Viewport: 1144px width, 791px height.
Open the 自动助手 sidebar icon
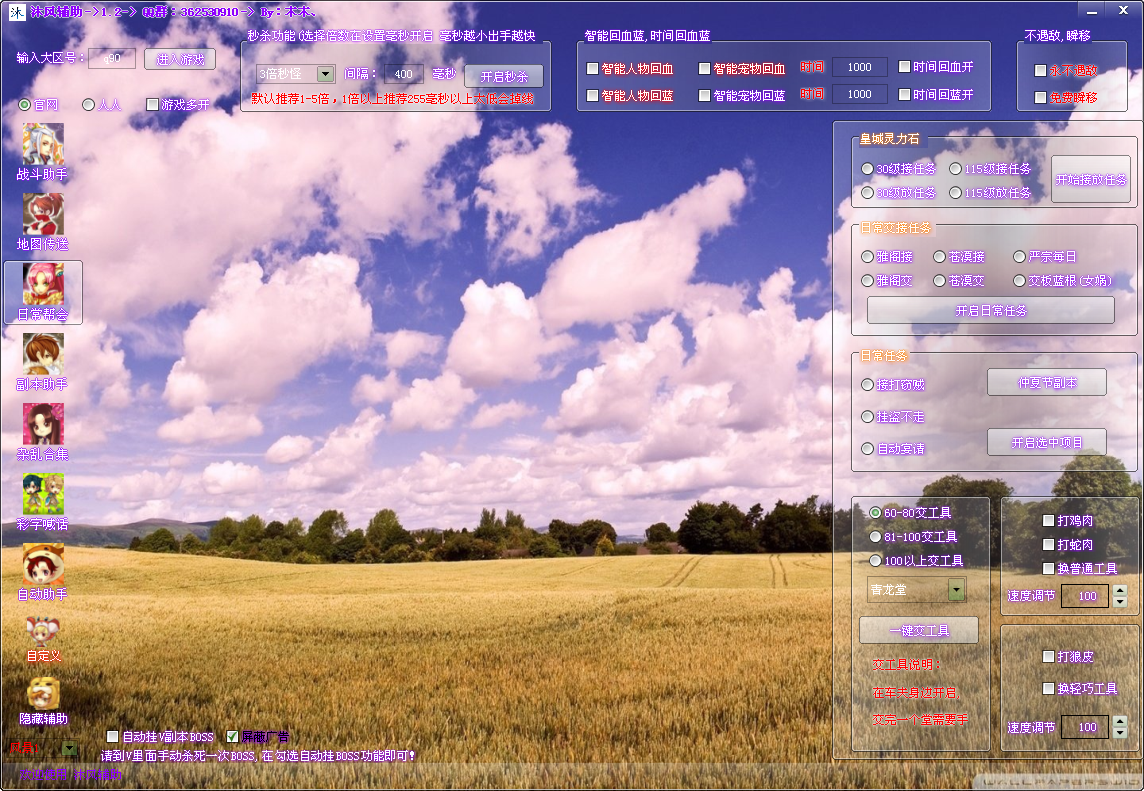click(x=43, y=565)
